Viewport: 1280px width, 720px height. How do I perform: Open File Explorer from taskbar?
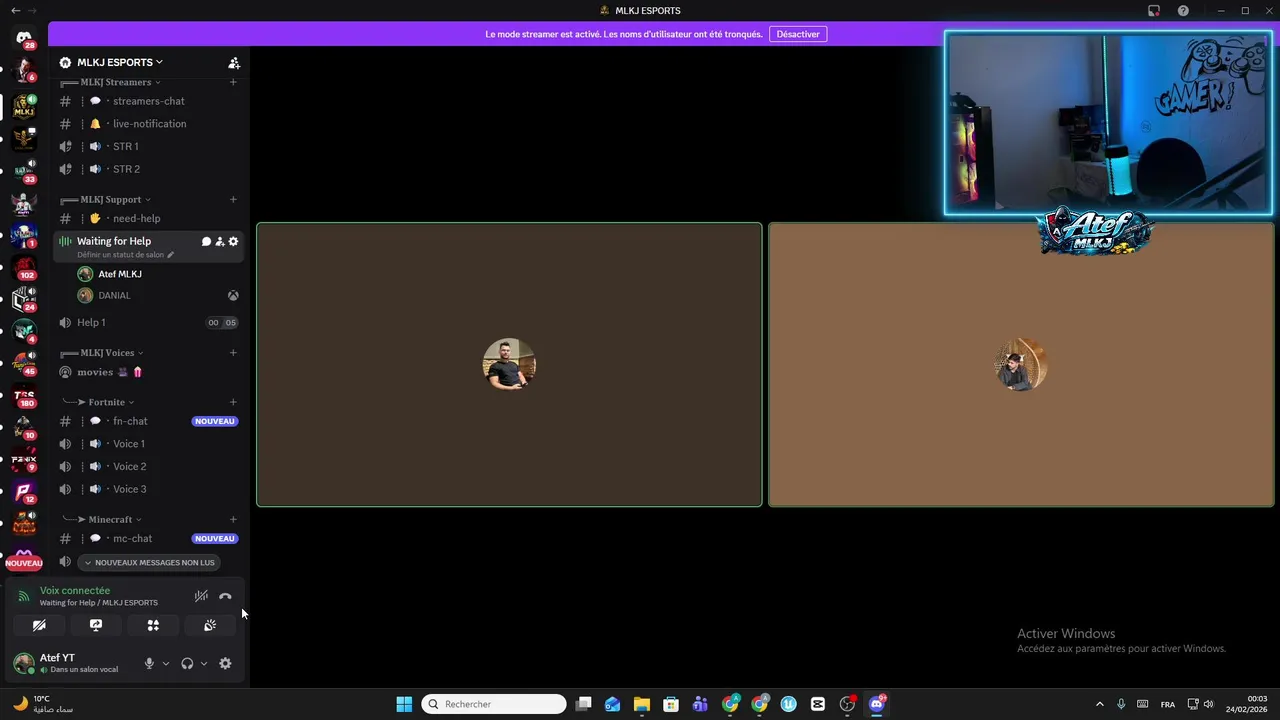[x=641, y=704]
